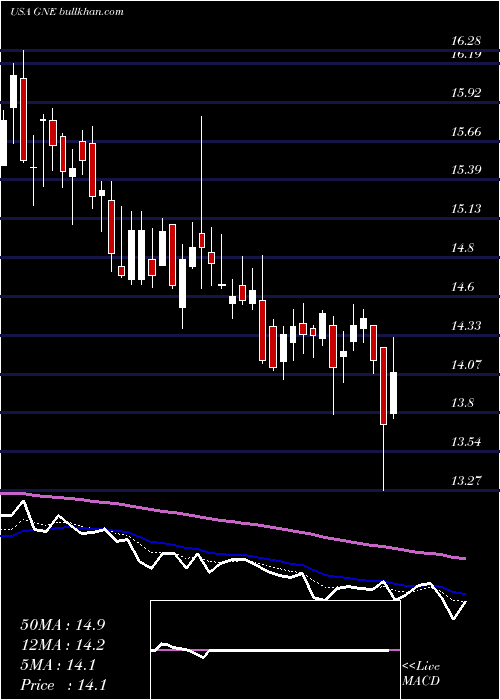Click the 15.39 price axis label
Viewport: 500px width, 700px height.
pyautogui.click(x=466, y=170)
